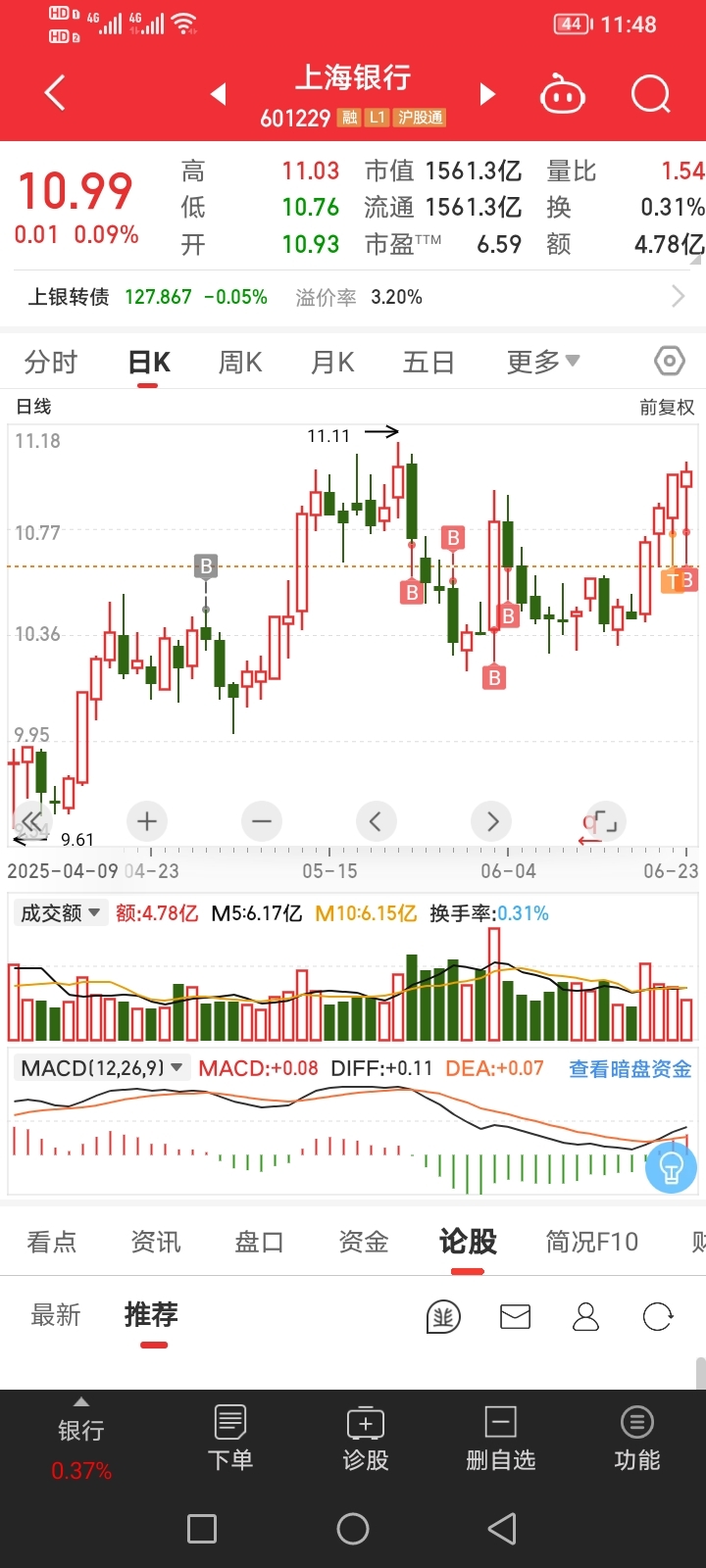Tap Android home circle button
Image resolution: width=706 pixels, height=1568 pixels.
pyautogui.click(x=353, y=1529)
